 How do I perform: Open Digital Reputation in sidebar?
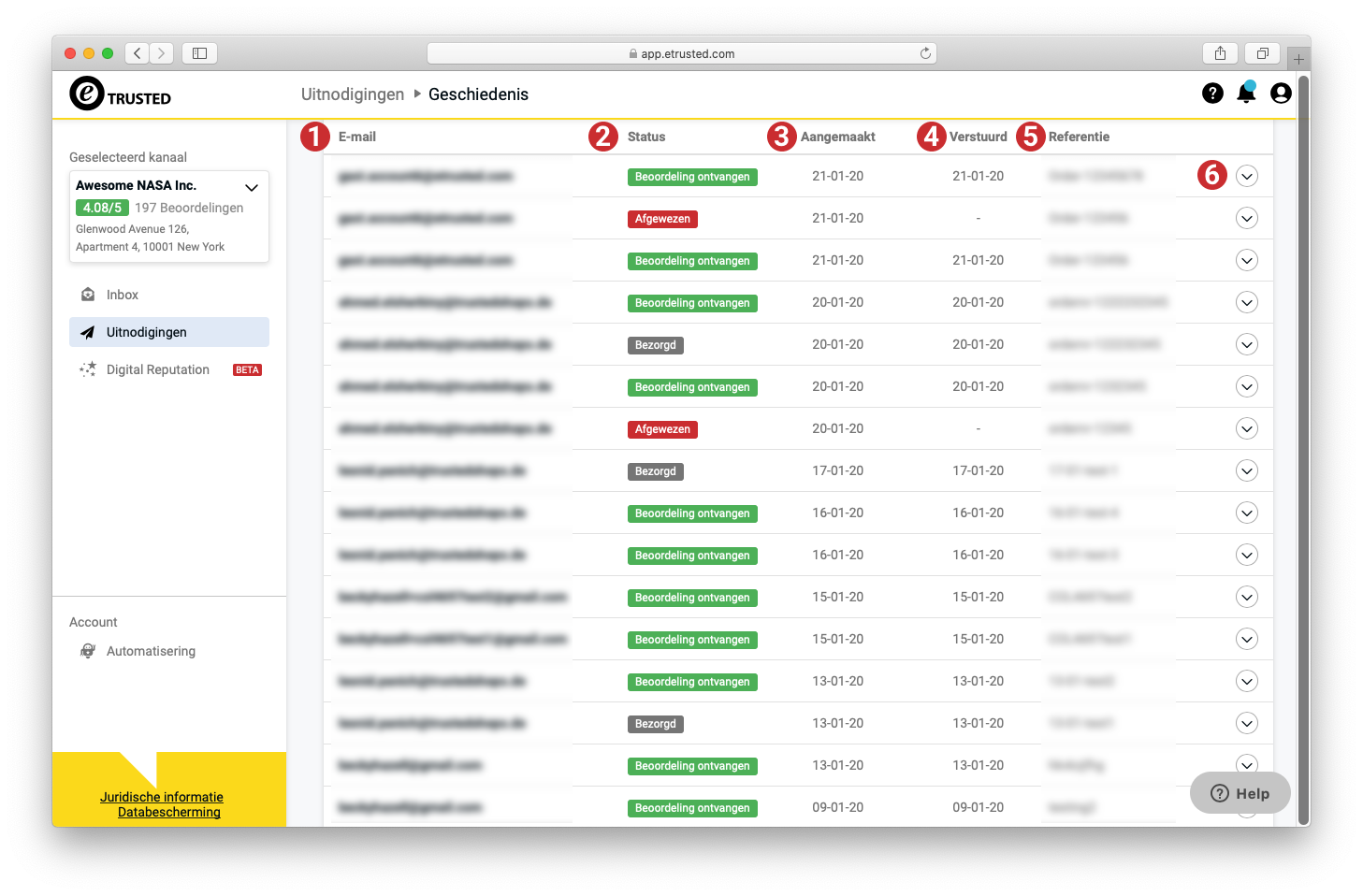[x=169, y=369]
